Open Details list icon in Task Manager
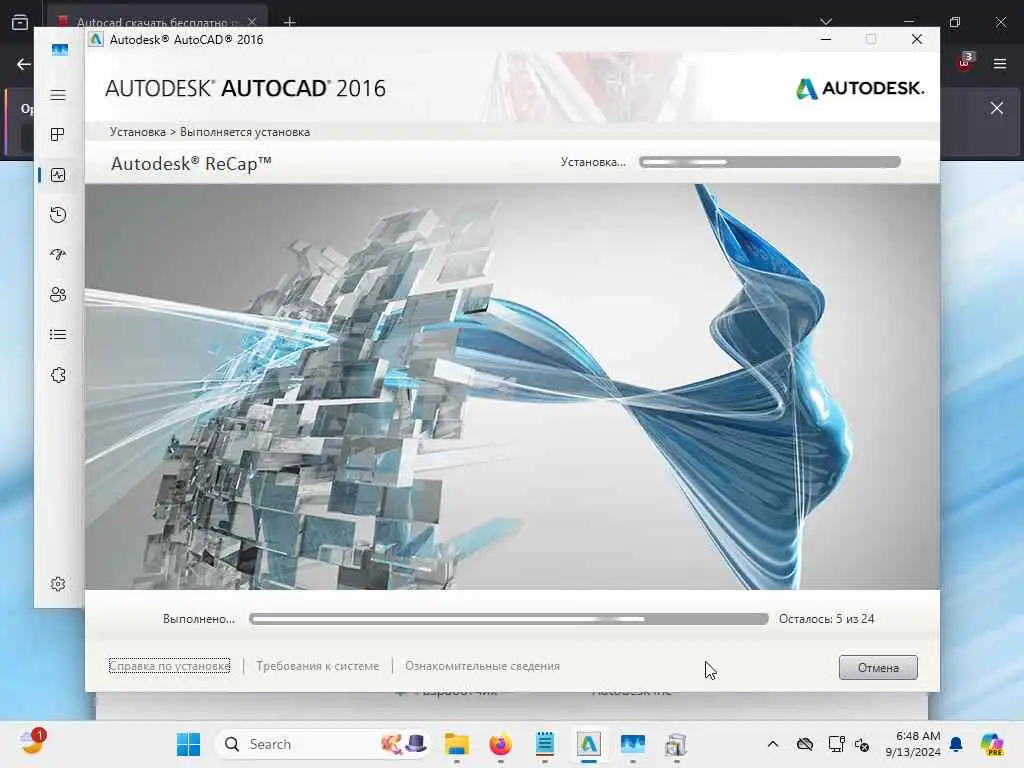The image size is (1024, 768). pos(58,335)
